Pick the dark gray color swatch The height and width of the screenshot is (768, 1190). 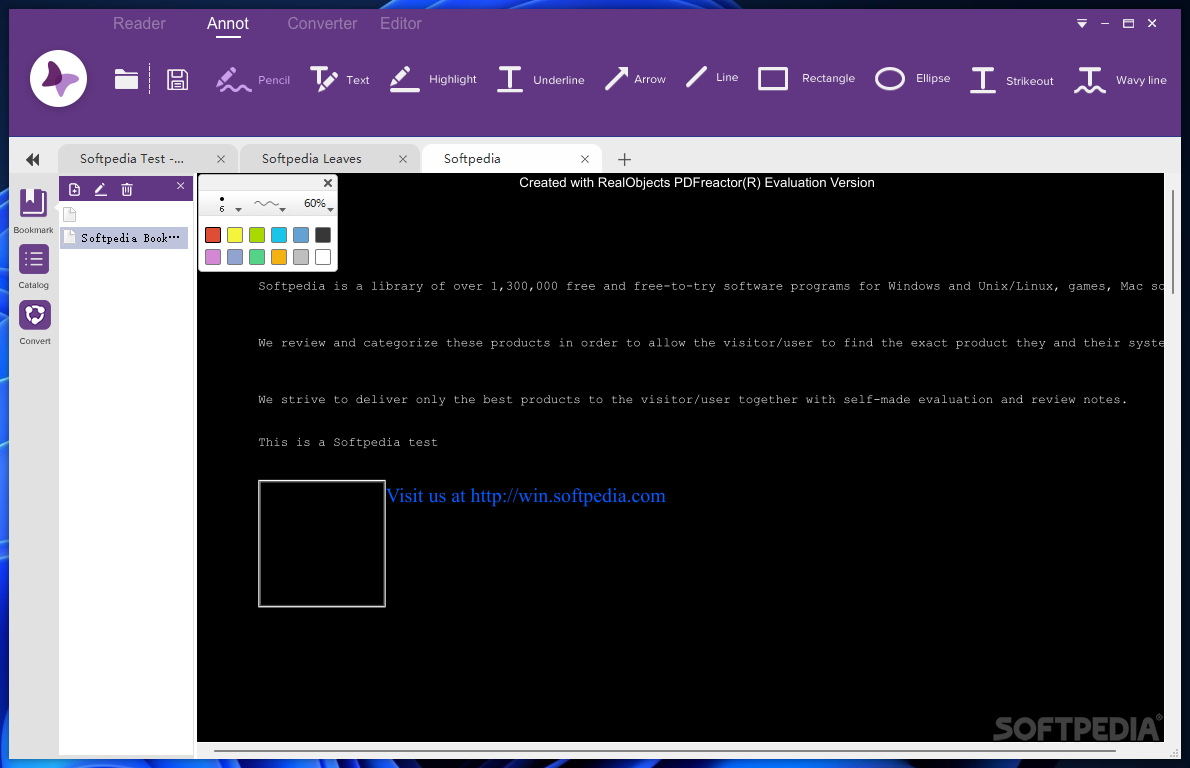click(x=323, y=235)
